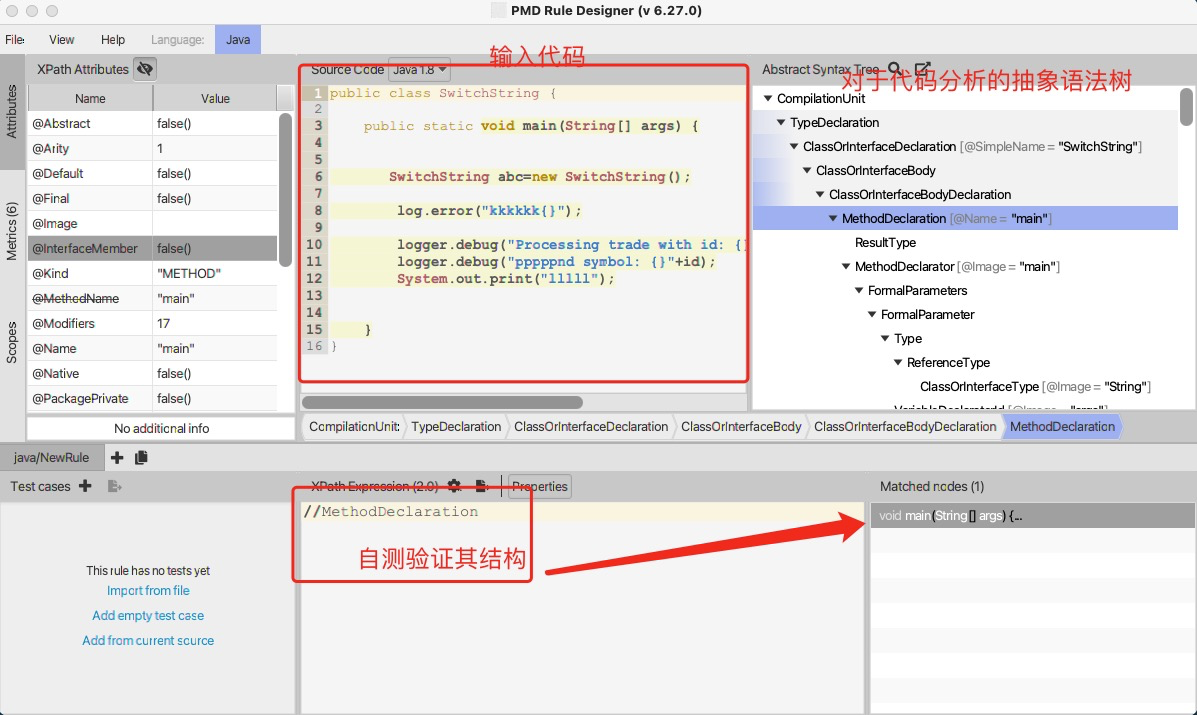The width and height of the screenshot is (1197, 715).
Task: Click the XPath Expression settings gear icon
Action: pyautogui.click(x=454, y=486)
